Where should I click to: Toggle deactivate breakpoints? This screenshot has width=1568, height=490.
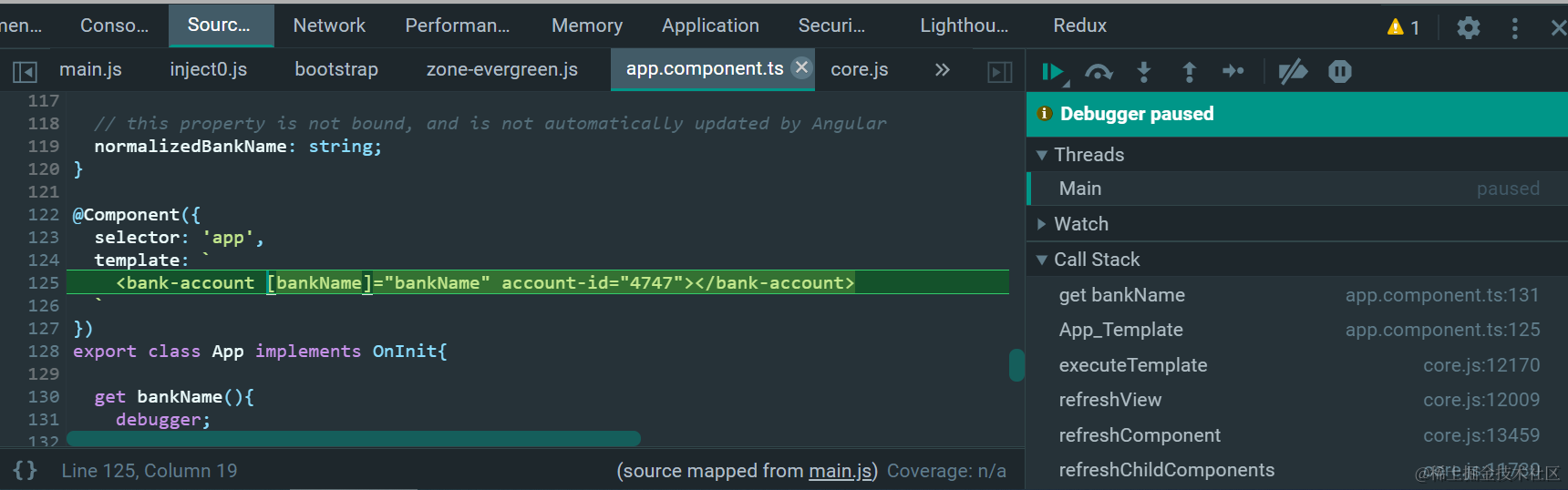[x=1293, y=72]
